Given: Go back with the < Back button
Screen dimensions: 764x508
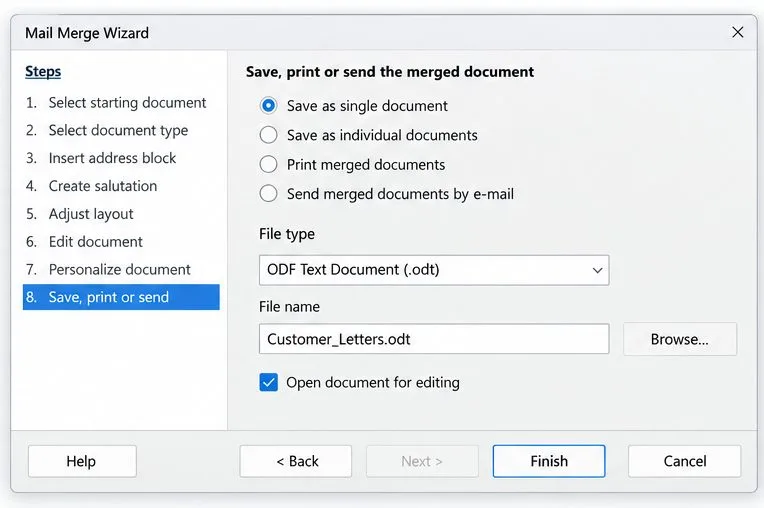Looking at the screenshot, I should [295, 461].
